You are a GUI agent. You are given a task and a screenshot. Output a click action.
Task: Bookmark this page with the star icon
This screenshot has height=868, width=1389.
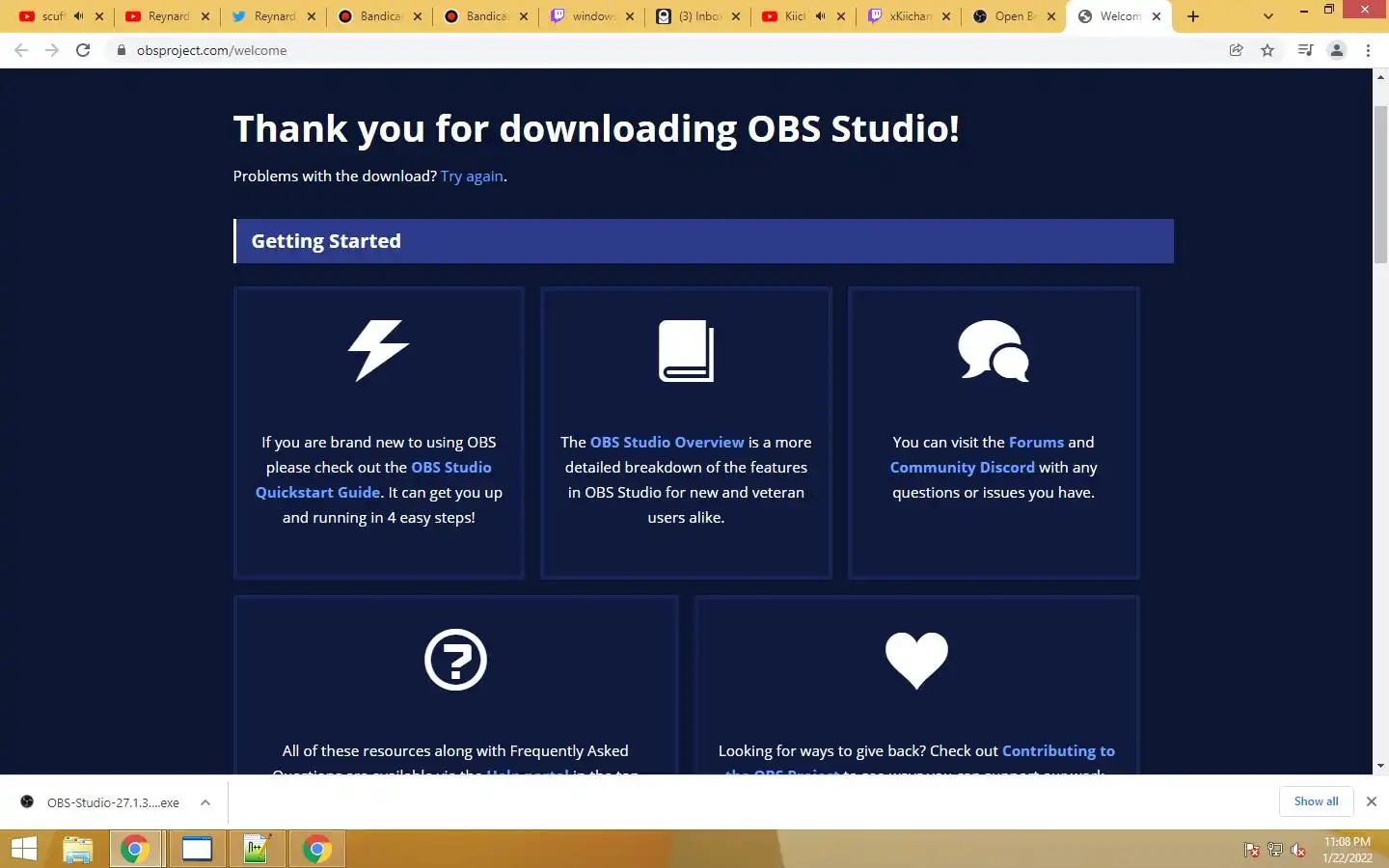[1267, 50]
